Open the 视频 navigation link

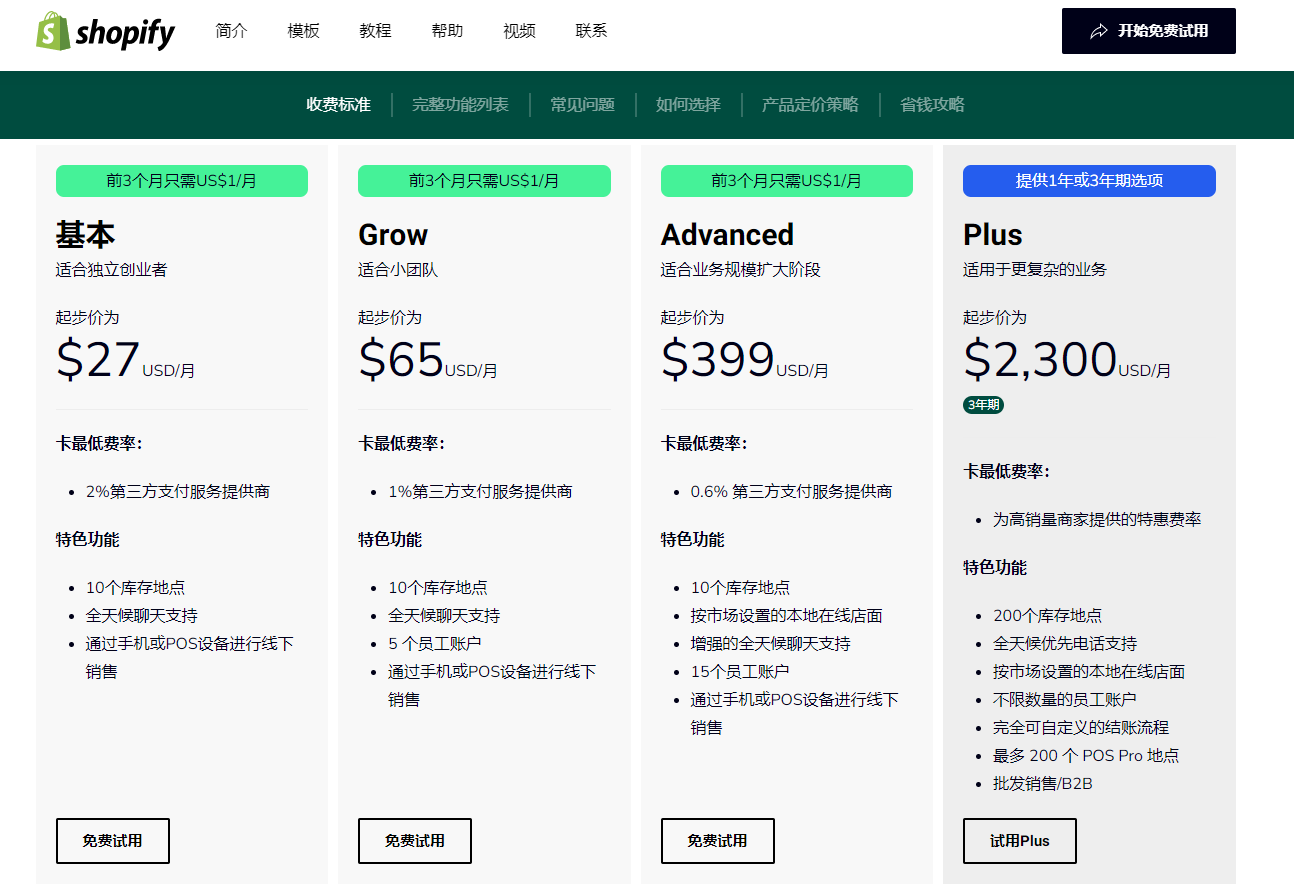(x=519, y=31)
